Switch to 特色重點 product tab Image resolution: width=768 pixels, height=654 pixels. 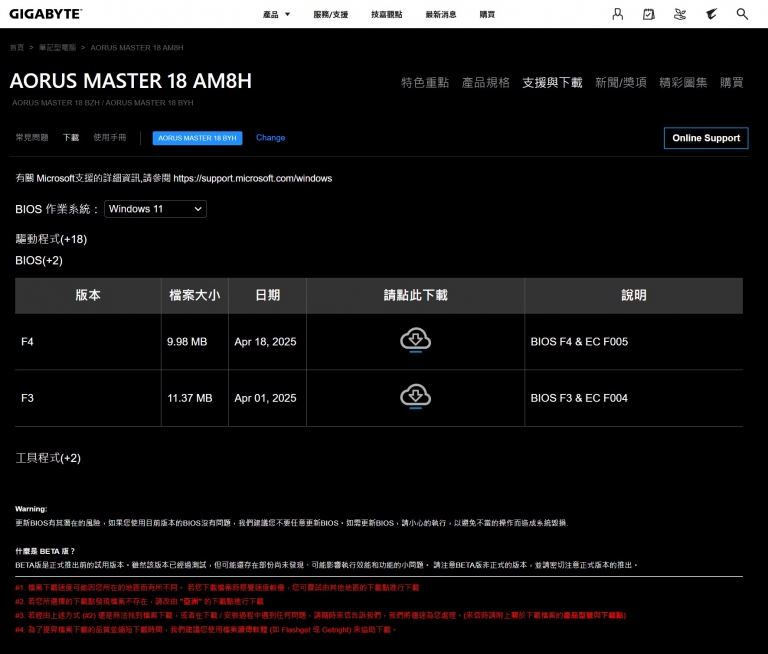(425, 83)
